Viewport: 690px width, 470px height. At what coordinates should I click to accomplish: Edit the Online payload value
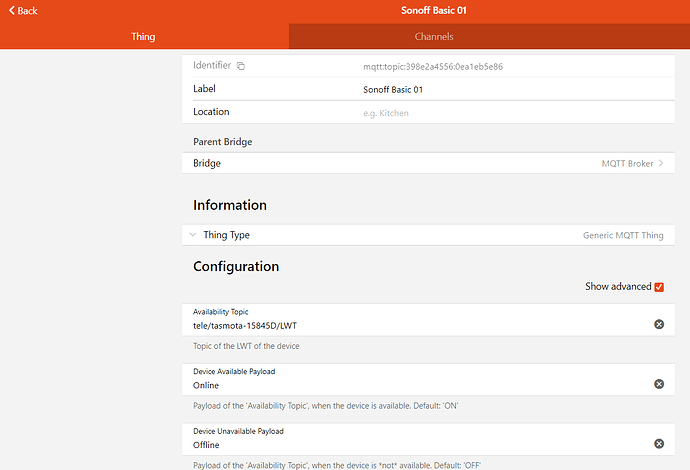tap(206, 386)
